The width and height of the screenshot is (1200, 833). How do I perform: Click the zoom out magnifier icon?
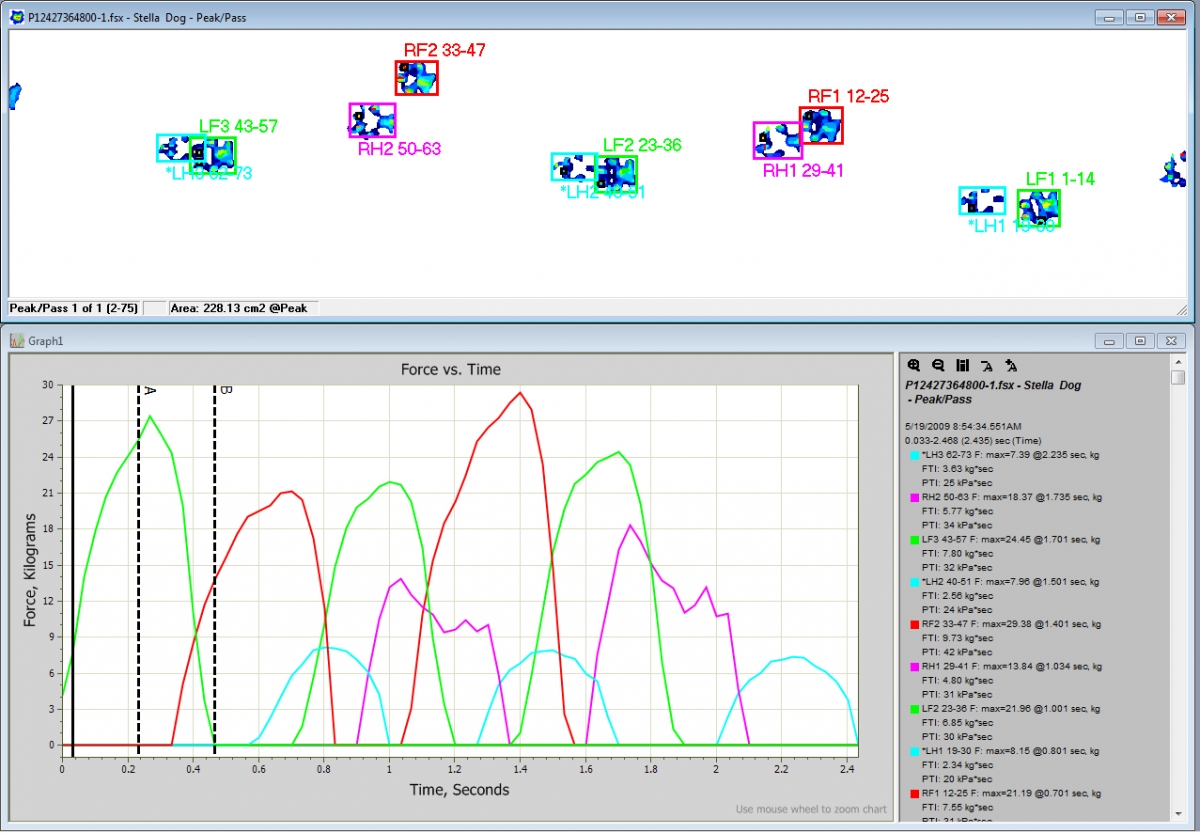point(938,366)
